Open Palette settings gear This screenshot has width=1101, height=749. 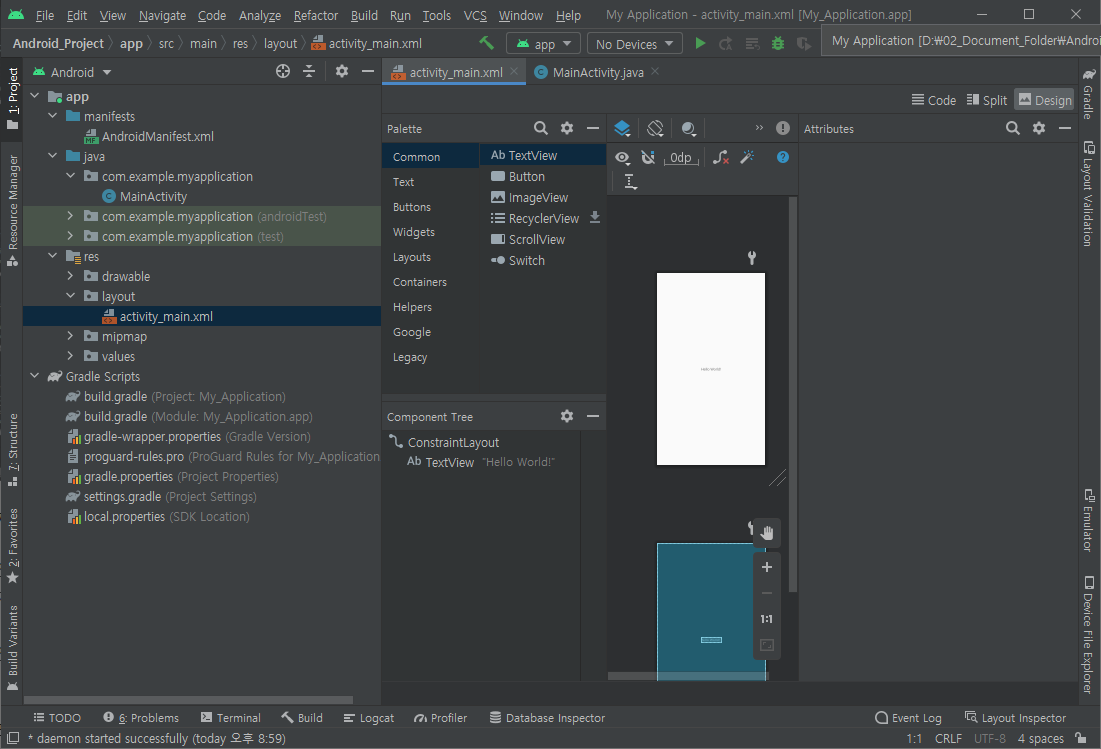pyautogui.click(x=567, y=128)
